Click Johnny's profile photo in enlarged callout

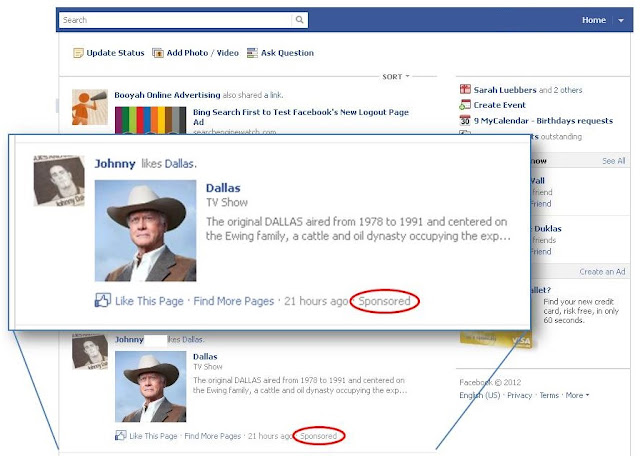point(59,180)
